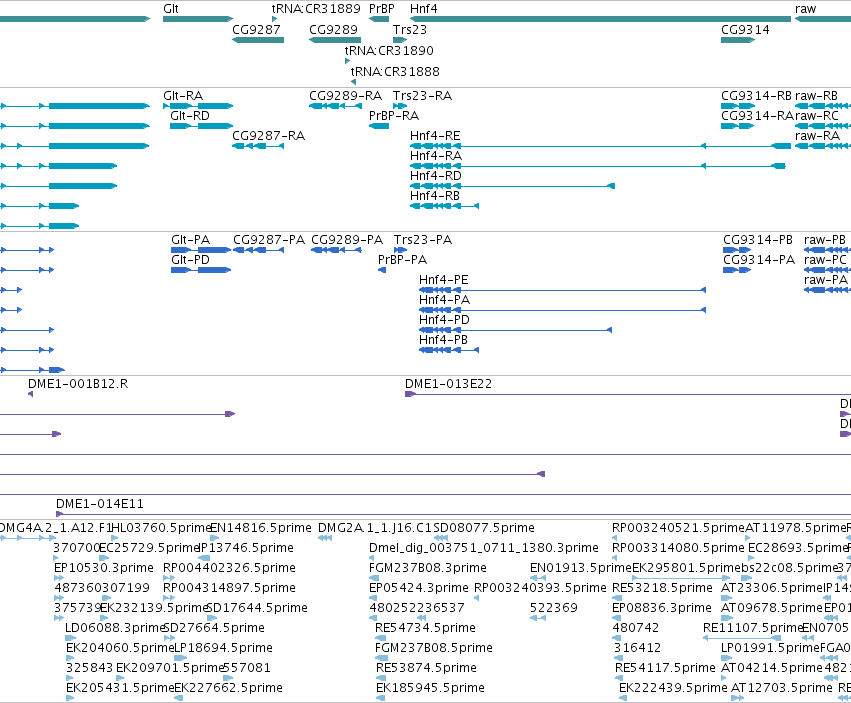Click the DME1-013E22 clone label
Viewport: 851px width, 703px height.
coord(448,384)
